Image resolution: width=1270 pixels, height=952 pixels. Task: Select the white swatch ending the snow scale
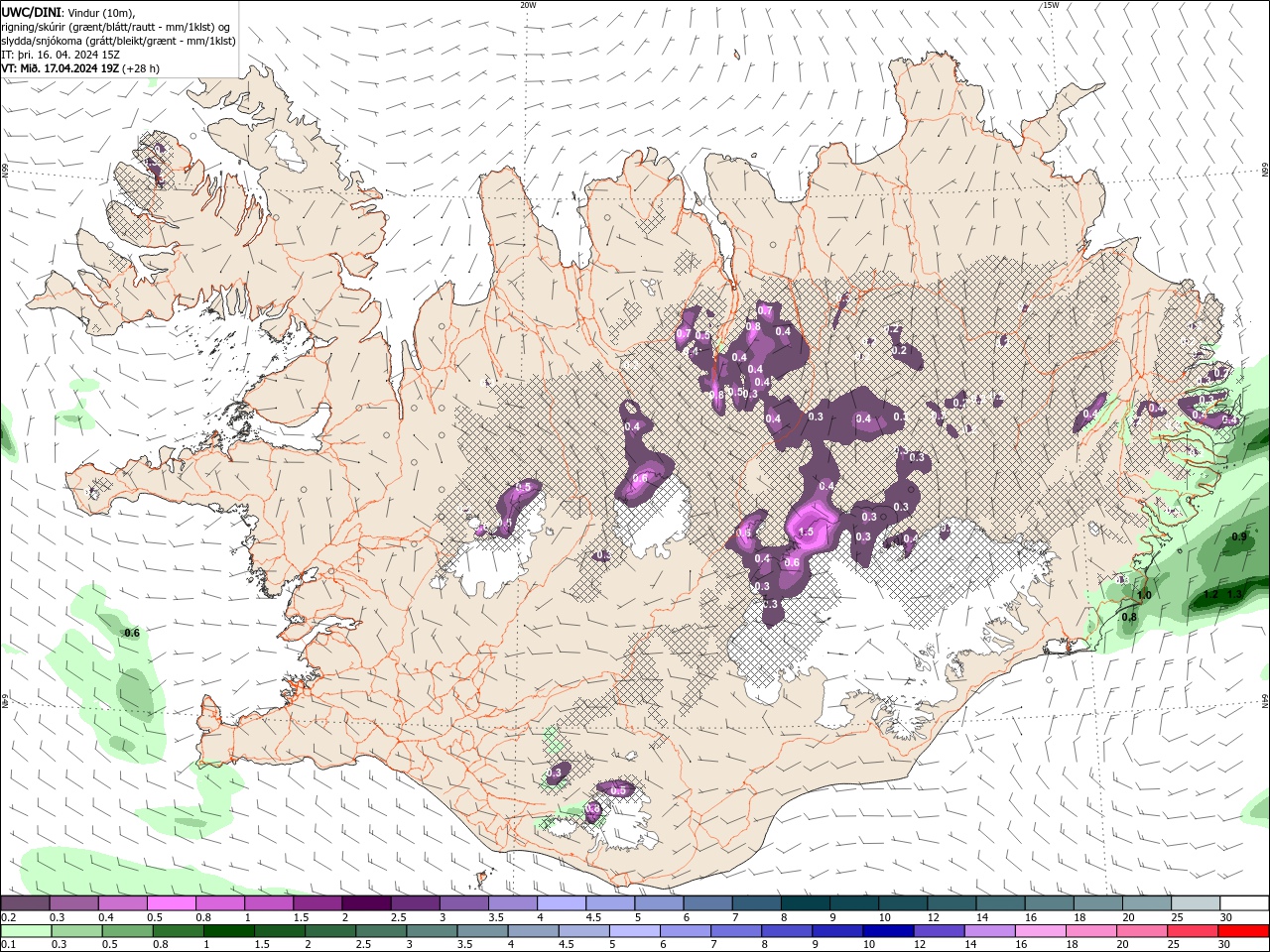click(1243, 903)
